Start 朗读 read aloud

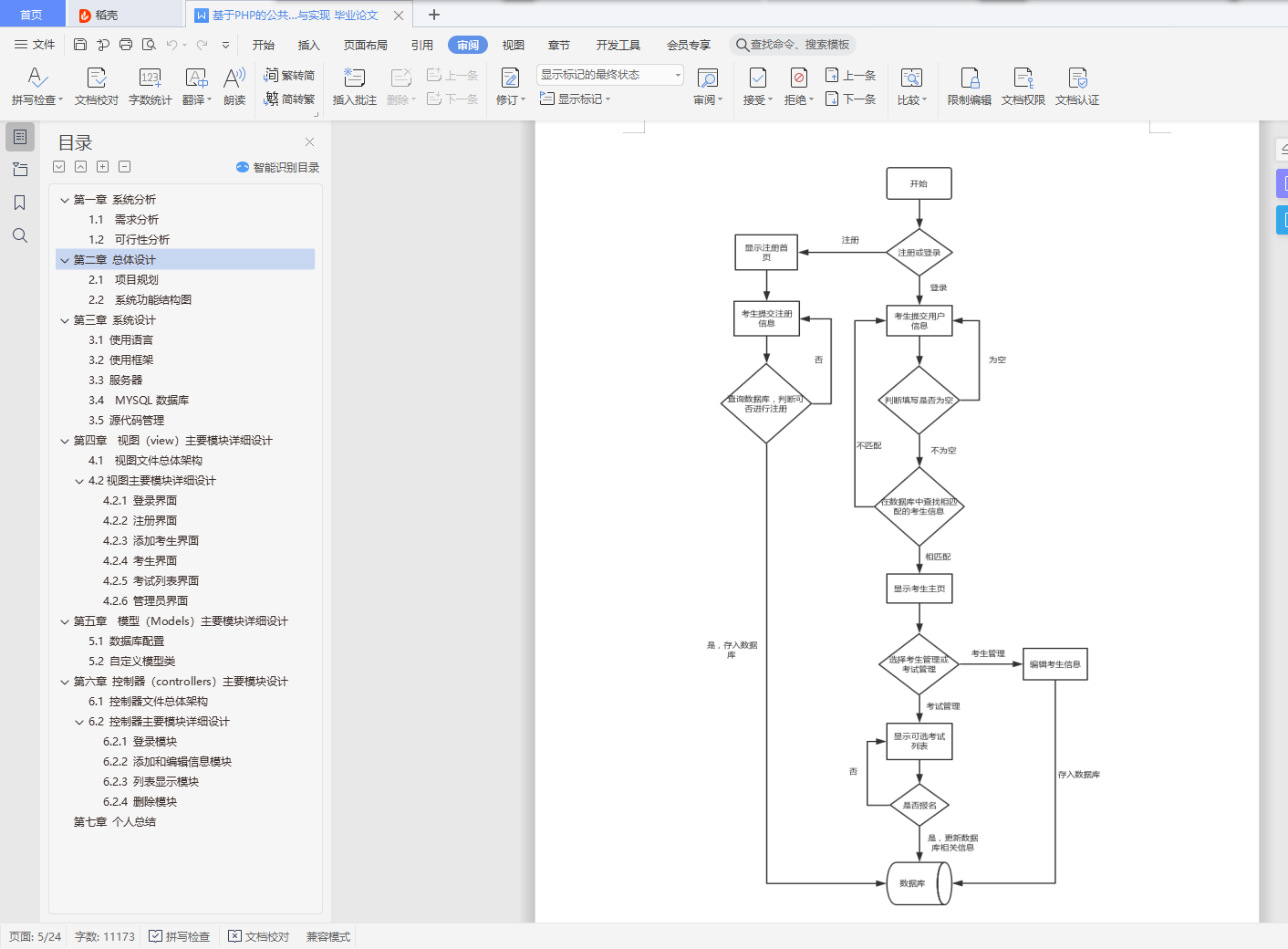pyautogui.click(x=234, y=88)
